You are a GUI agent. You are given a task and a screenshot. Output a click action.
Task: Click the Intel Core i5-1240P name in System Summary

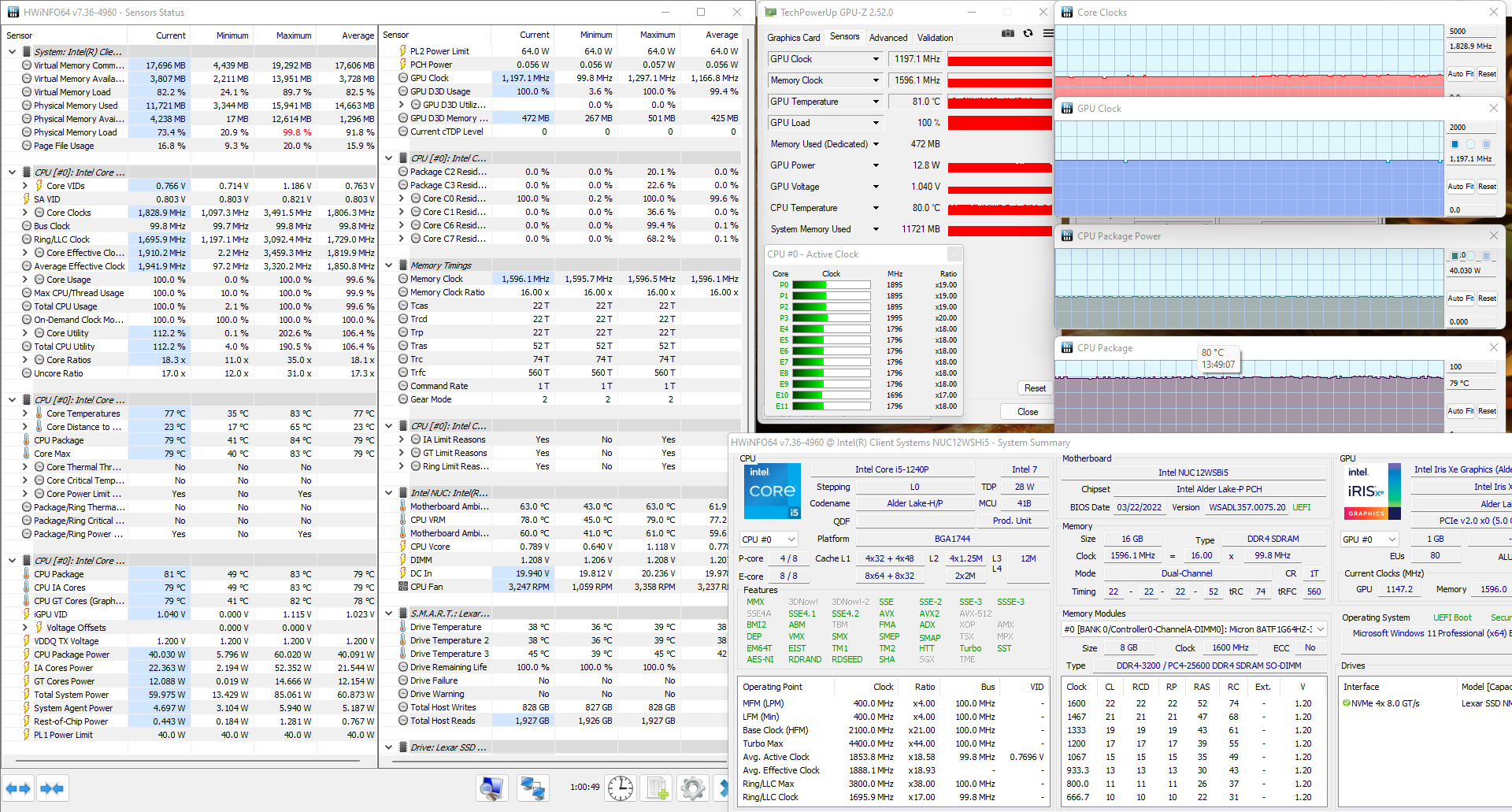[x=891, y=469]
